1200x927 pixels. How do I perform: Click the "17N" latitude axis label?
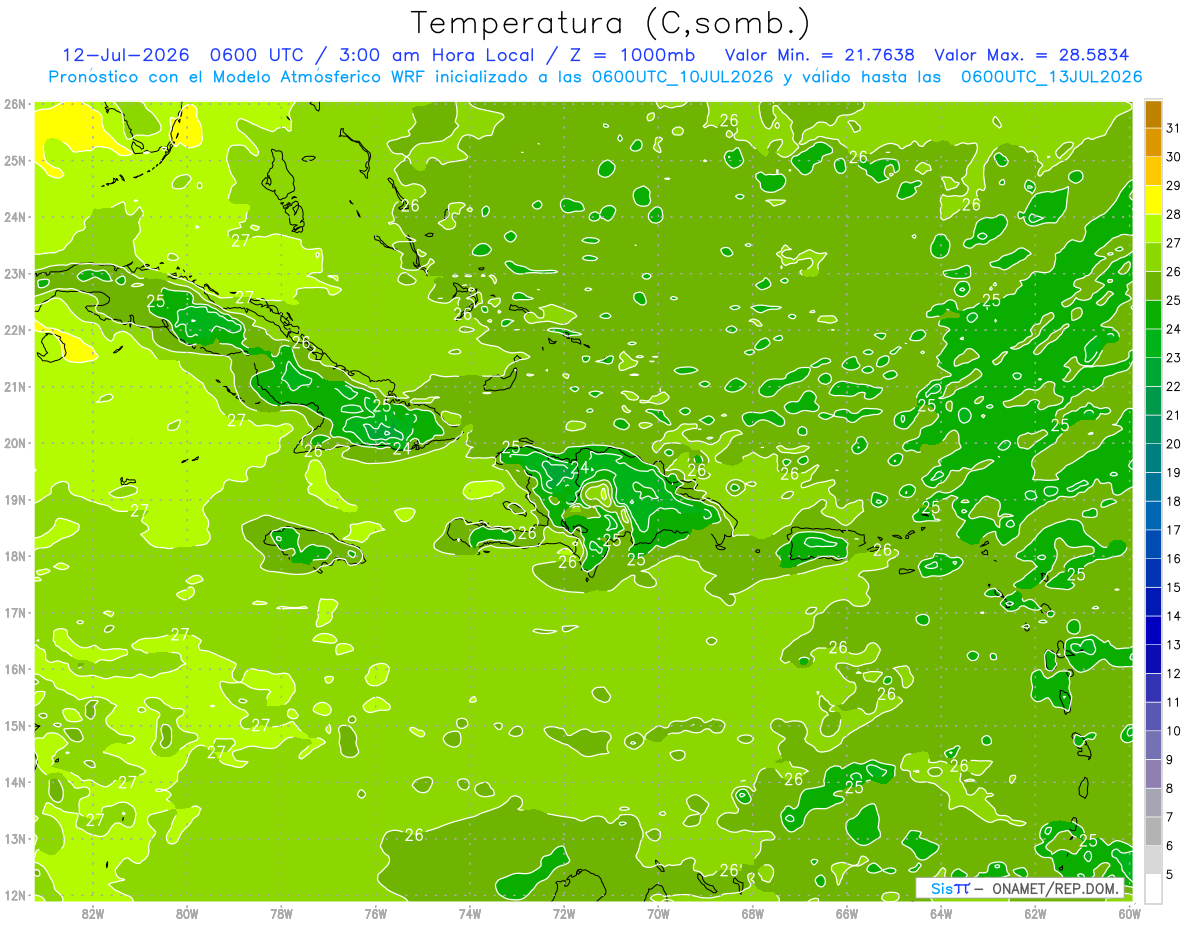click(15, 613)
